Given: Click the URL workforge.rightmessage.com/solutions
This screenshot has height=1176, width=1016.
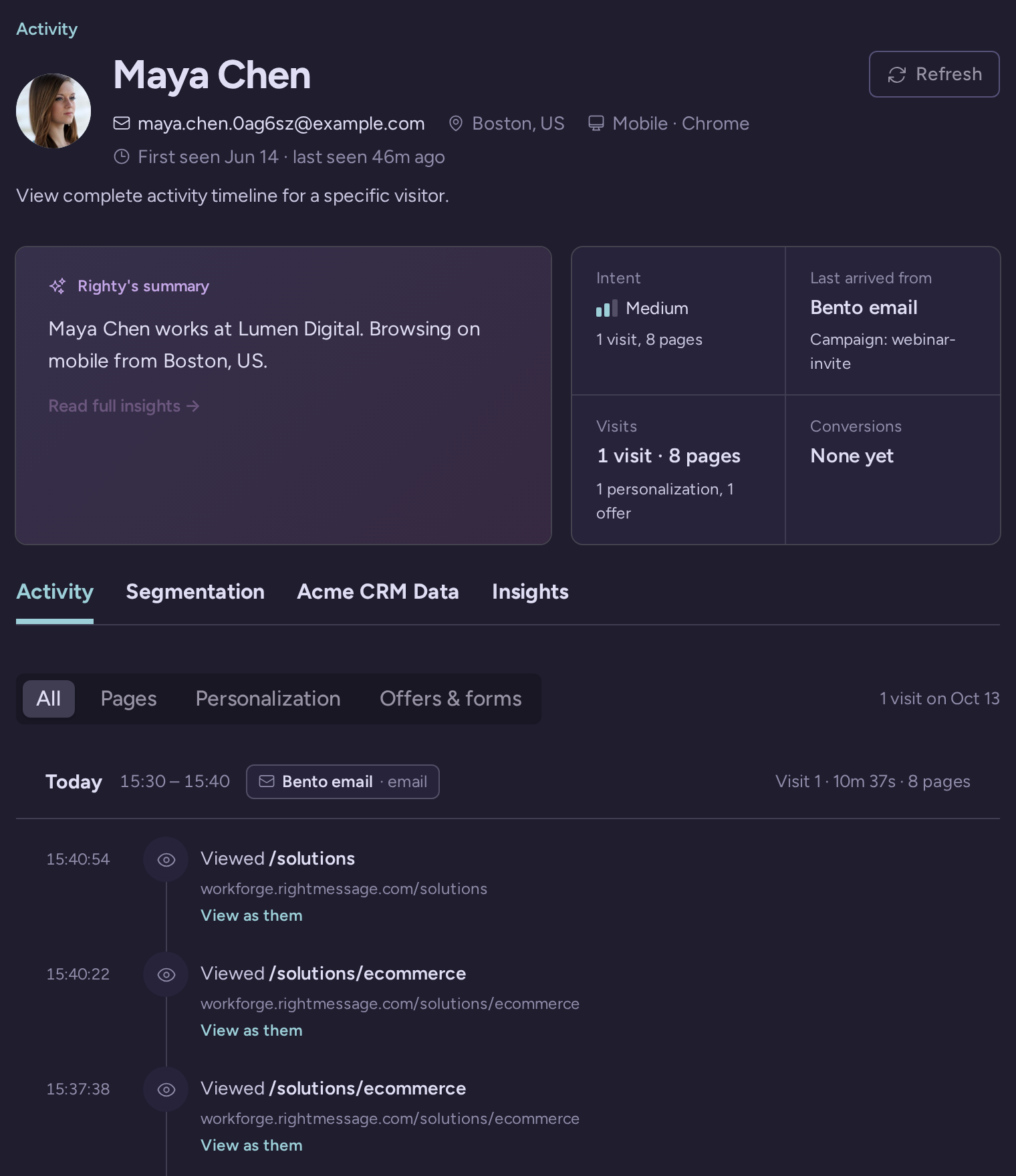Looking at the screenshot, I should 344,889.
